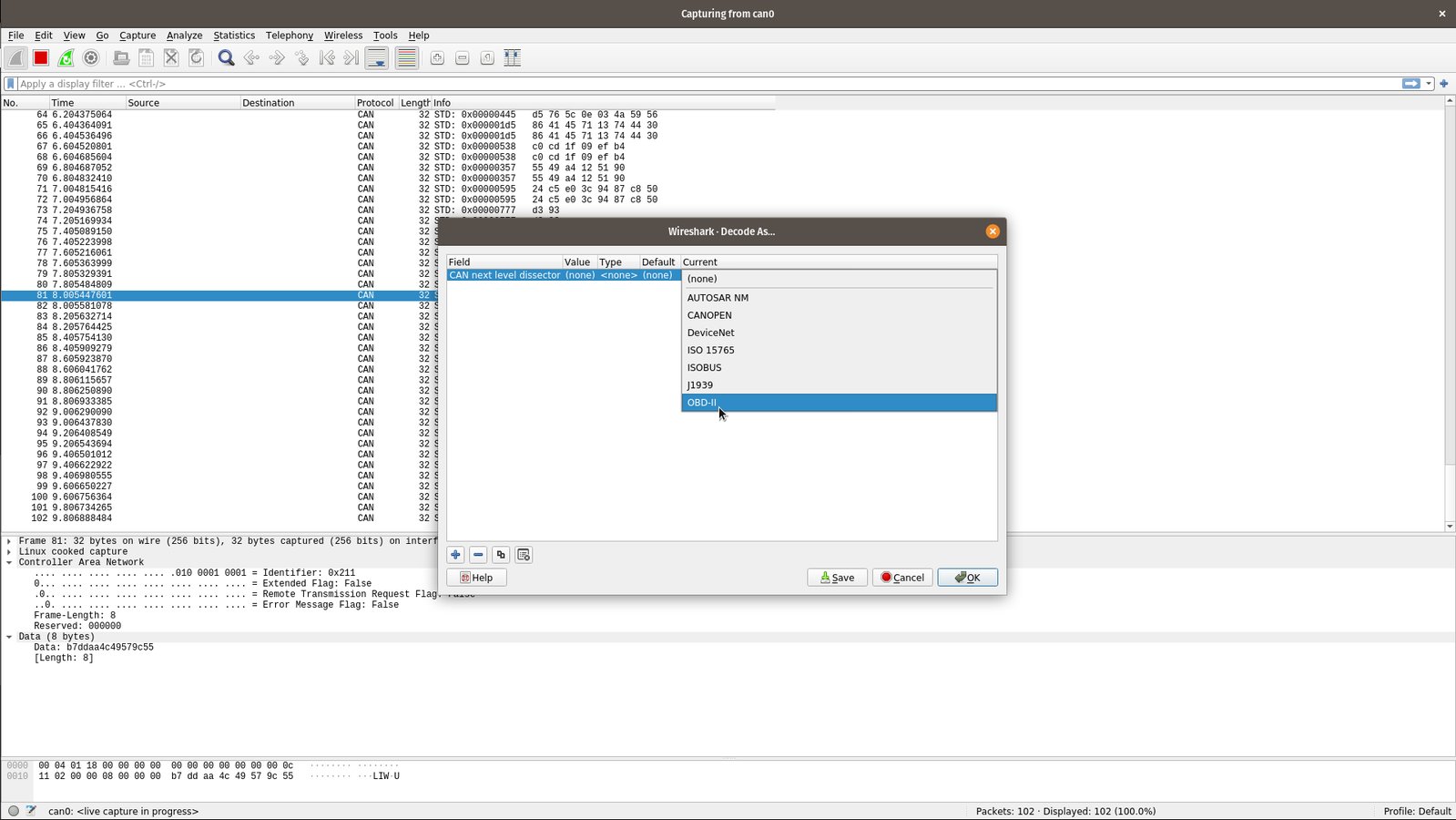Screen dimensions: 1456x820
Task: Select (none) in the Current dropdown list
Action: [x=839, y=279]
